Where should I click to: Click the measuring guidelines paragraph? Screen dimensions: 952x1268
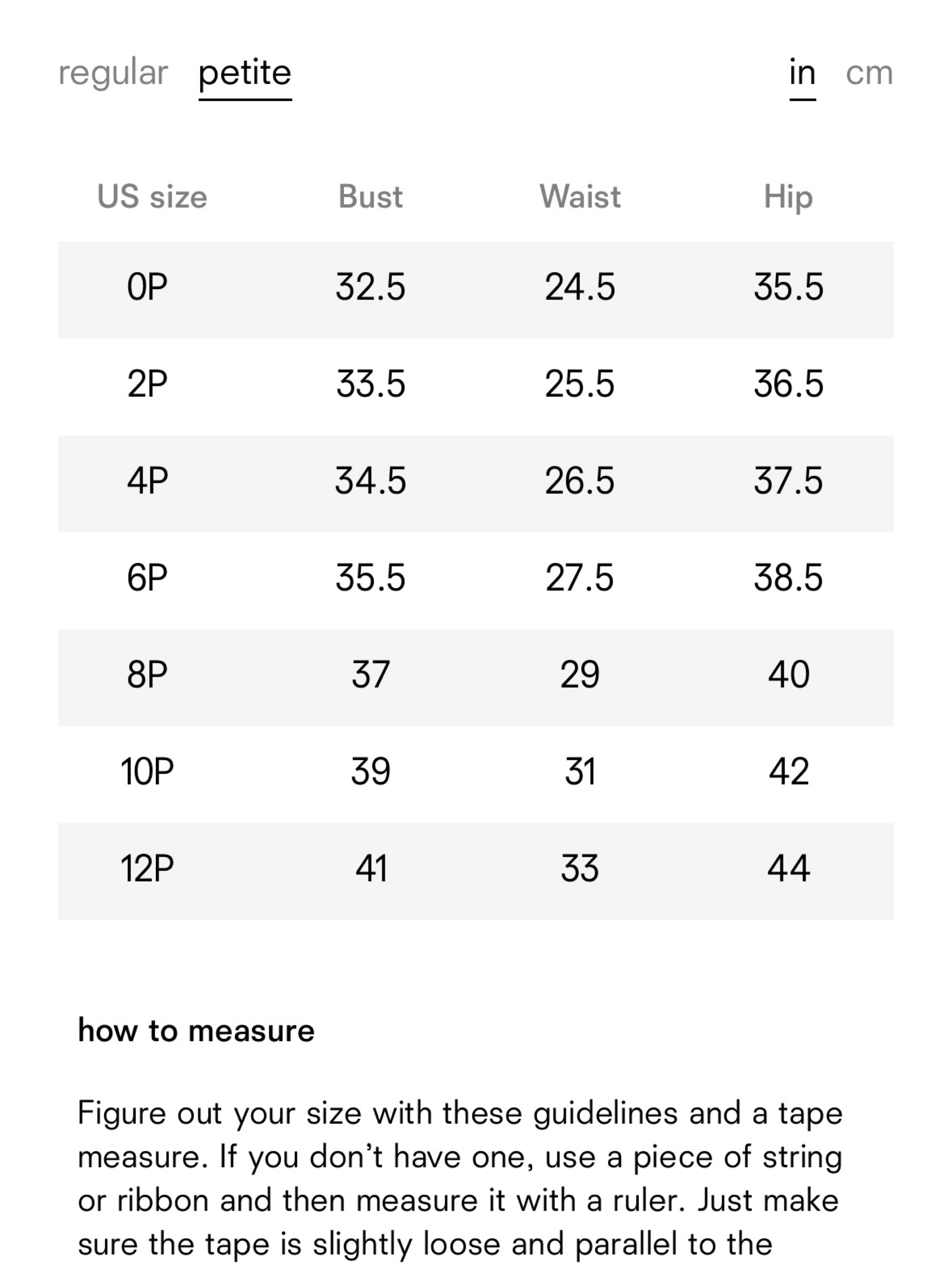(x=460, y=1180)
